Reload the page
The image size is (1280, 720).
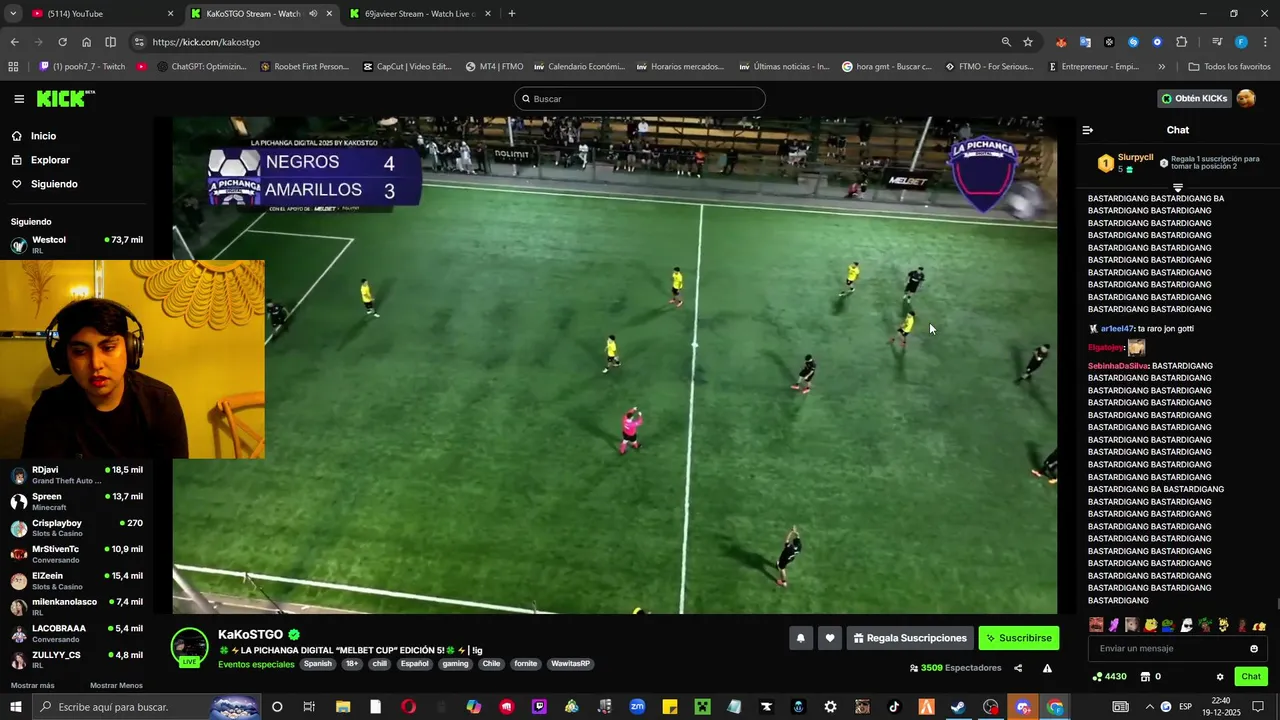[62, 42]
